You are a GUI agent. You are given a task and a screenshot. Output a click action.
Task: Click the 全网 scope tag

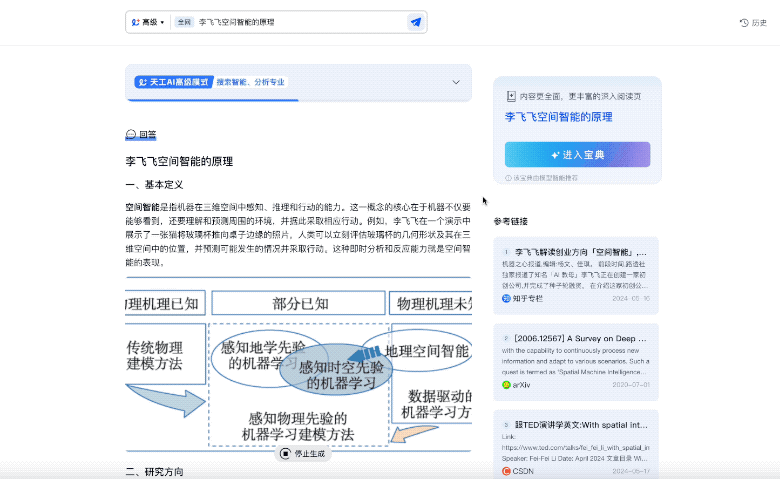click(184, 22)
